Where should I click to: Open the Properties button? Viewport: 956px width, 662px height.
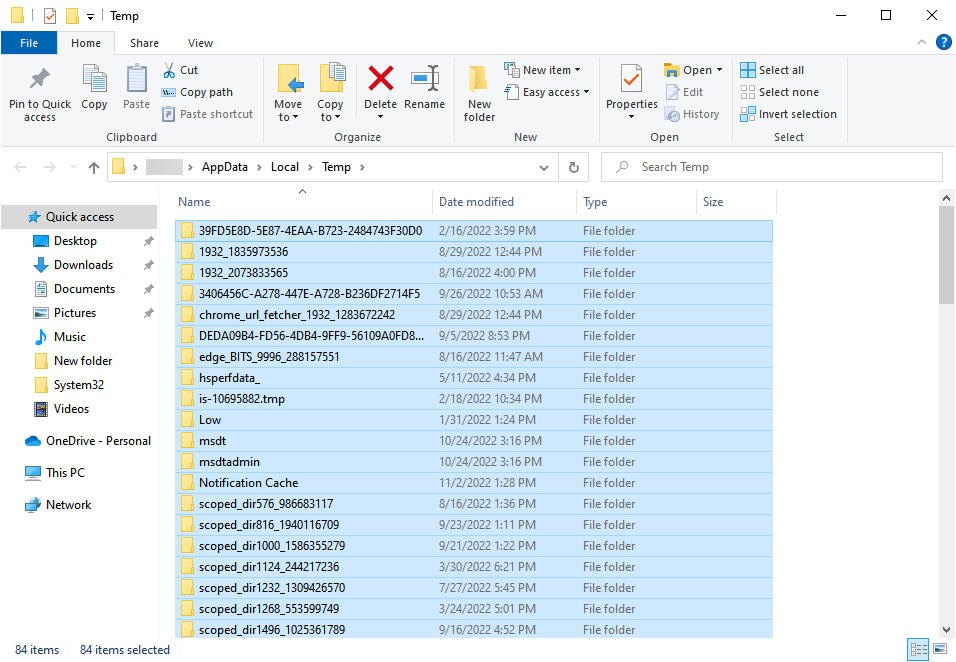tap(632, 91)
